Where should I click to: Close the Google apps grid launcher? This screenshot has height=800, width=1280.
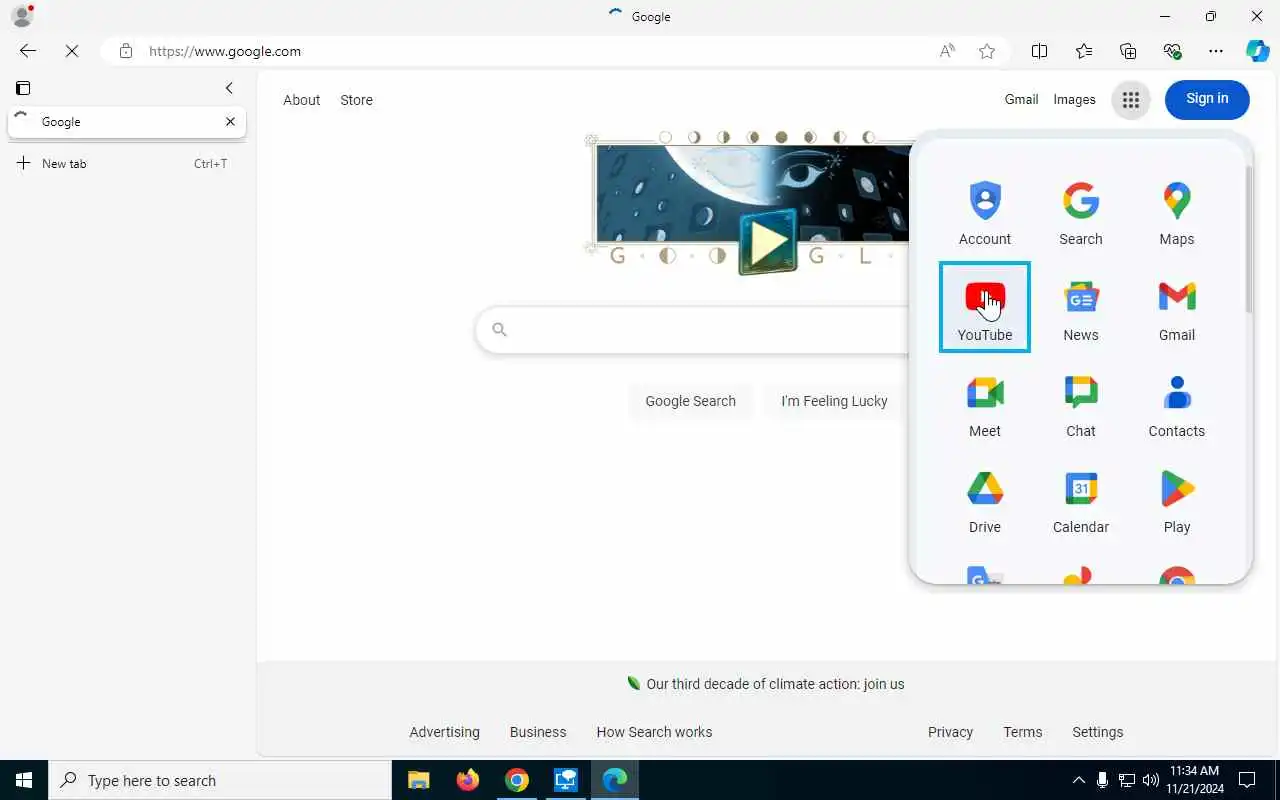pos(1131,100)
